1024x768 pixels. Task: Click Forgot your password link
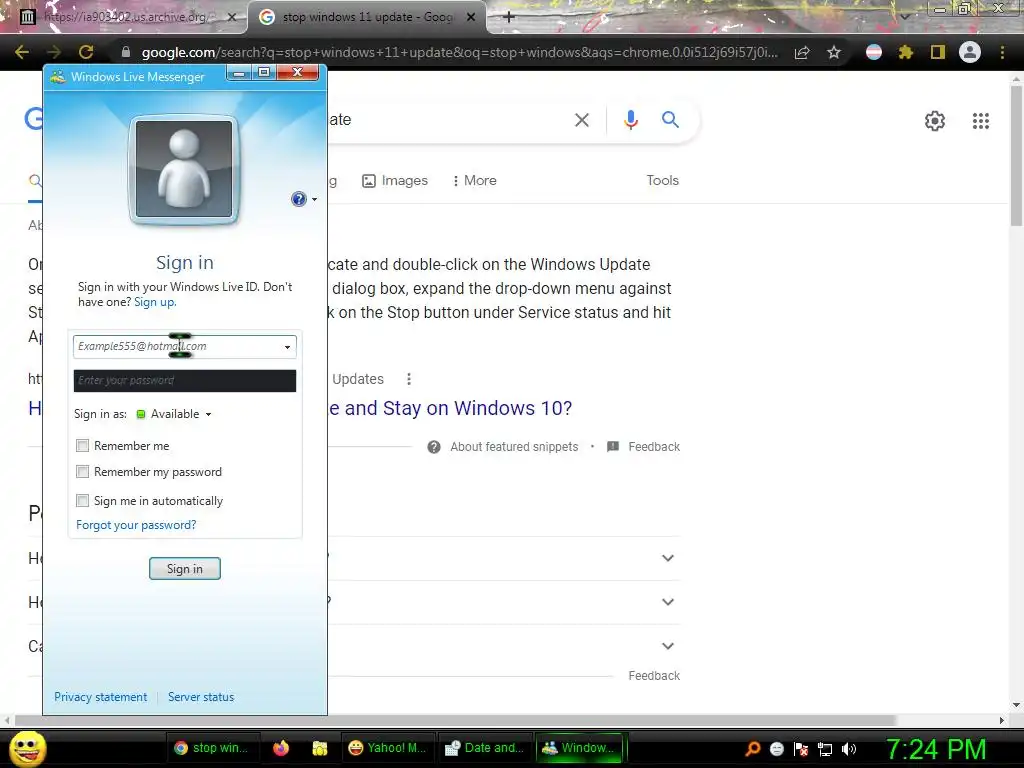(x=136, y=524)
